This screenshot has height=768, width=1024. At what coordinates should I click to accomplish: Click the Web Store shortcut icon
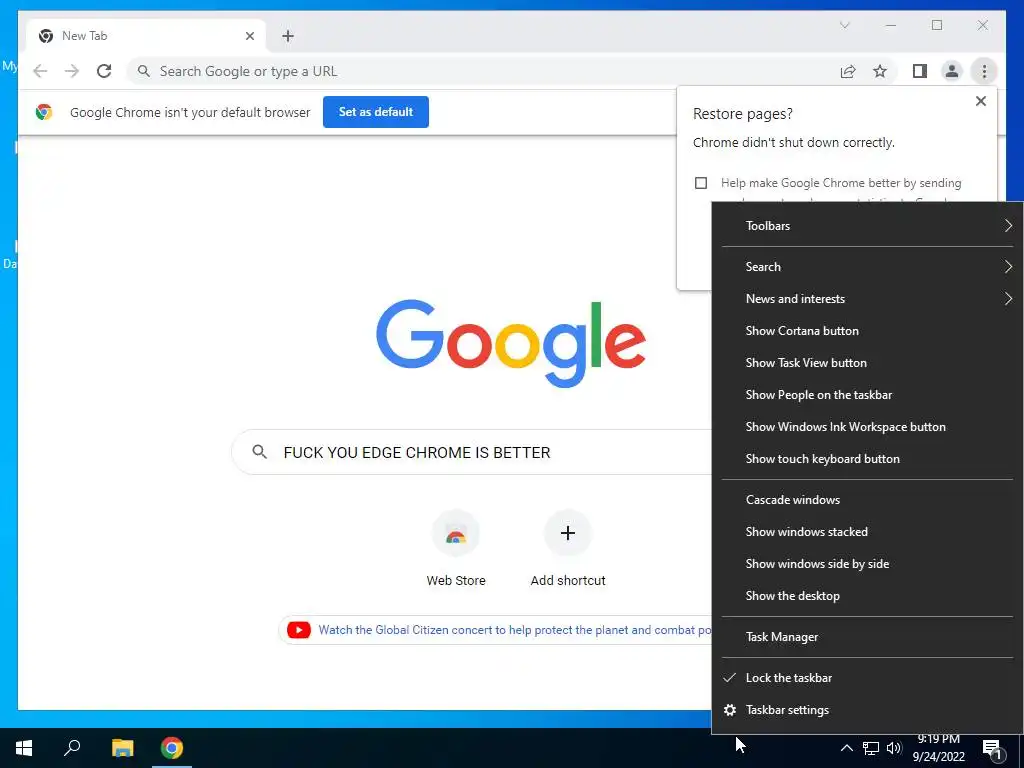[x=456, y=534]
